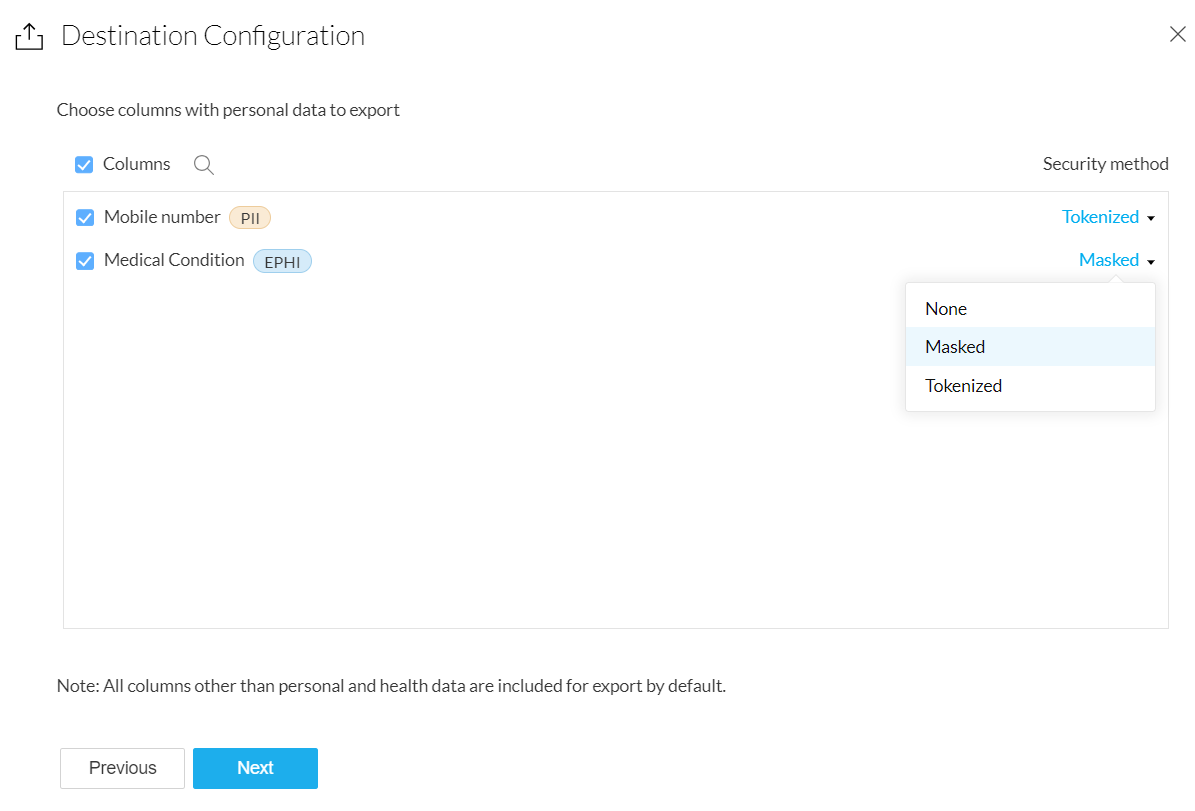1195x811 pixels.
Task: Uncheck the Mobile number column checkbox
Action: 85,218
